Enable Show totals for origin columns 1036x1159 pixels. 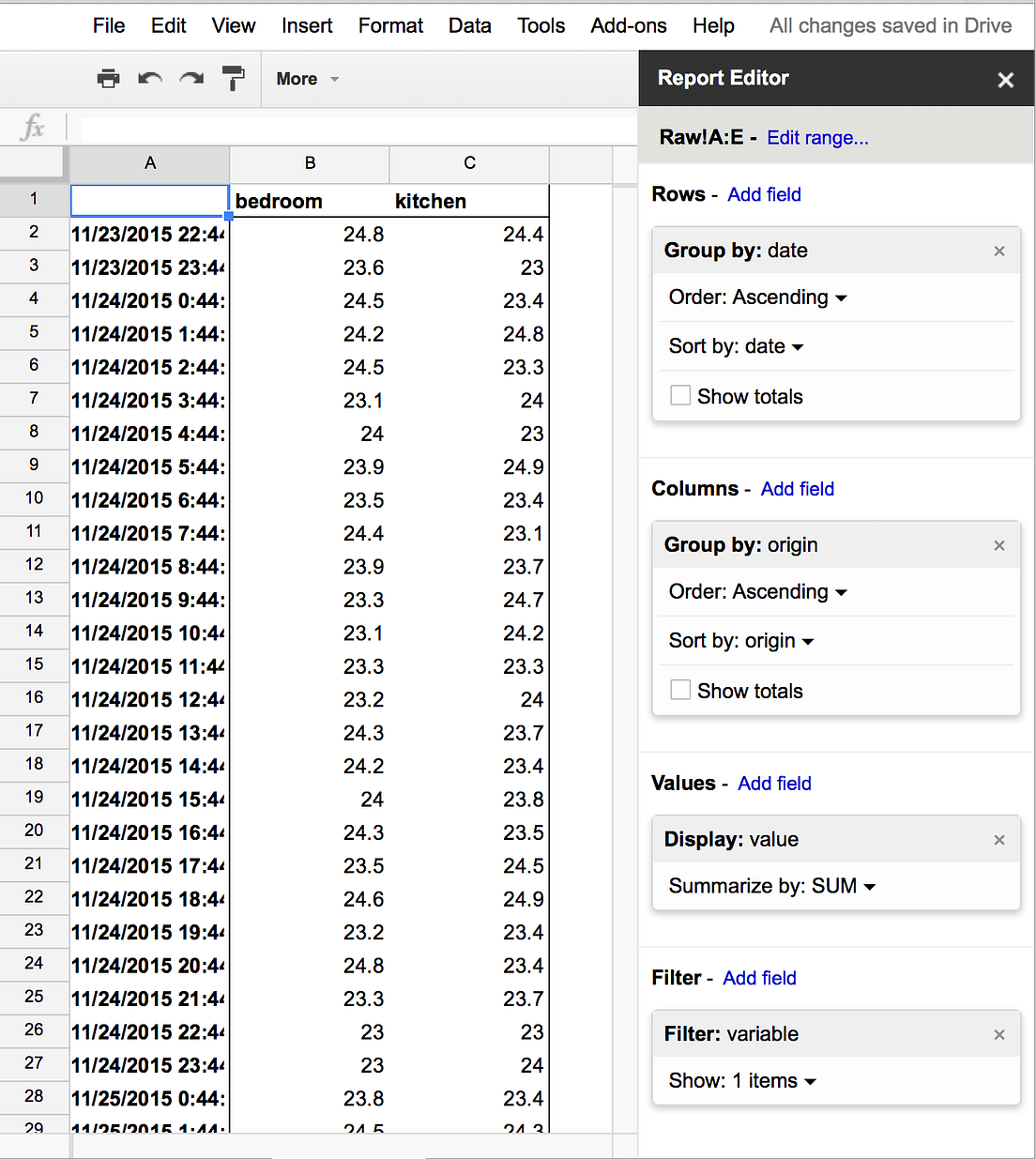(680, 691)
